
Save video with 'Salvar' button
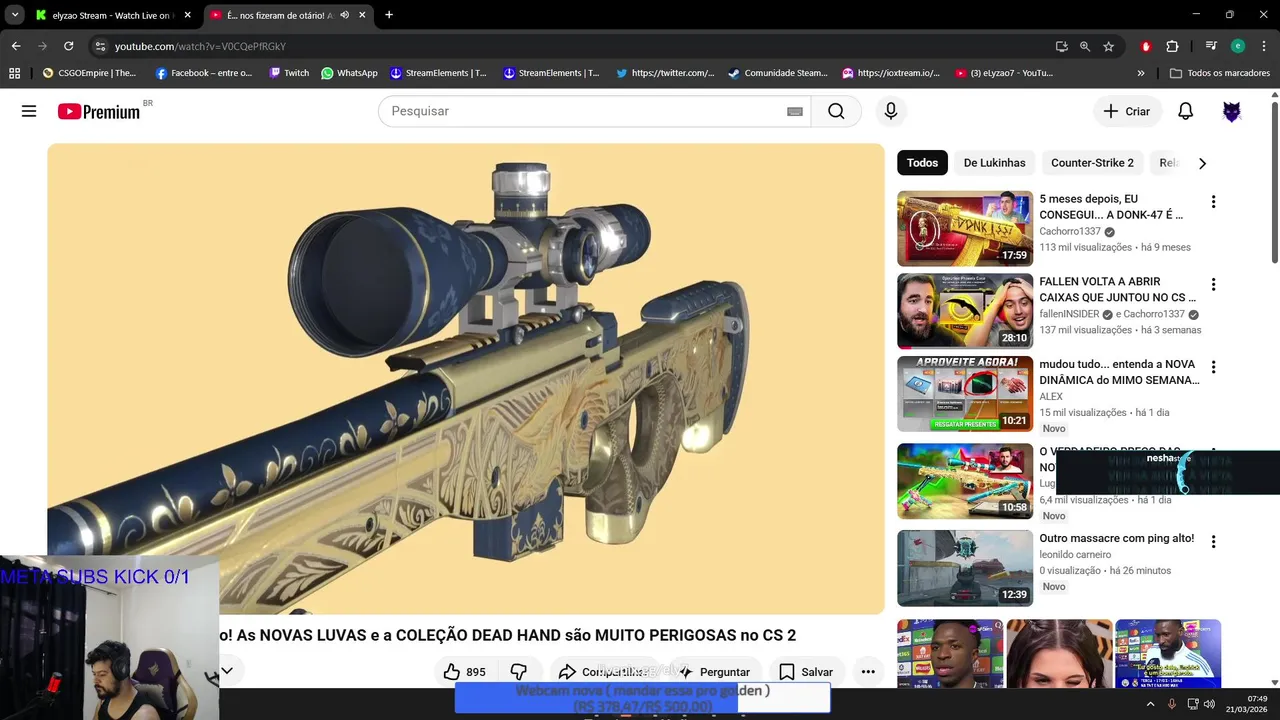806,672
